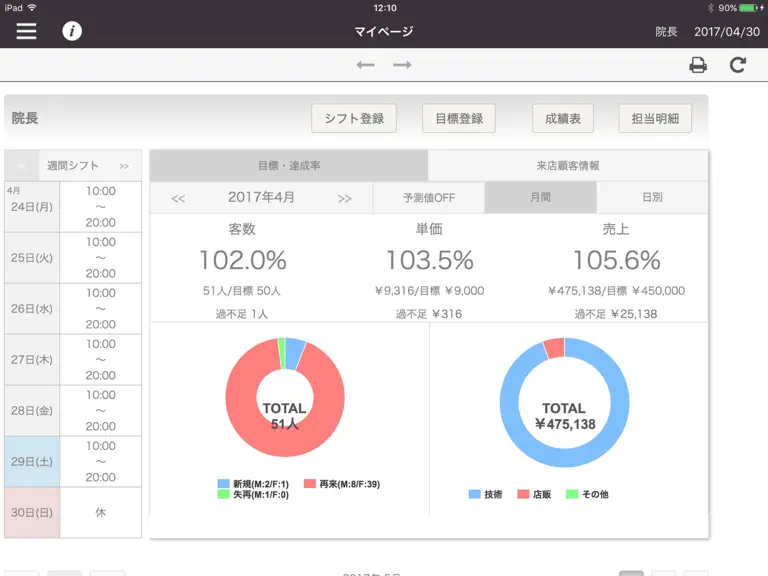Tap 院長 user label in header
The image size is (768, 576).
click(666, 32)
